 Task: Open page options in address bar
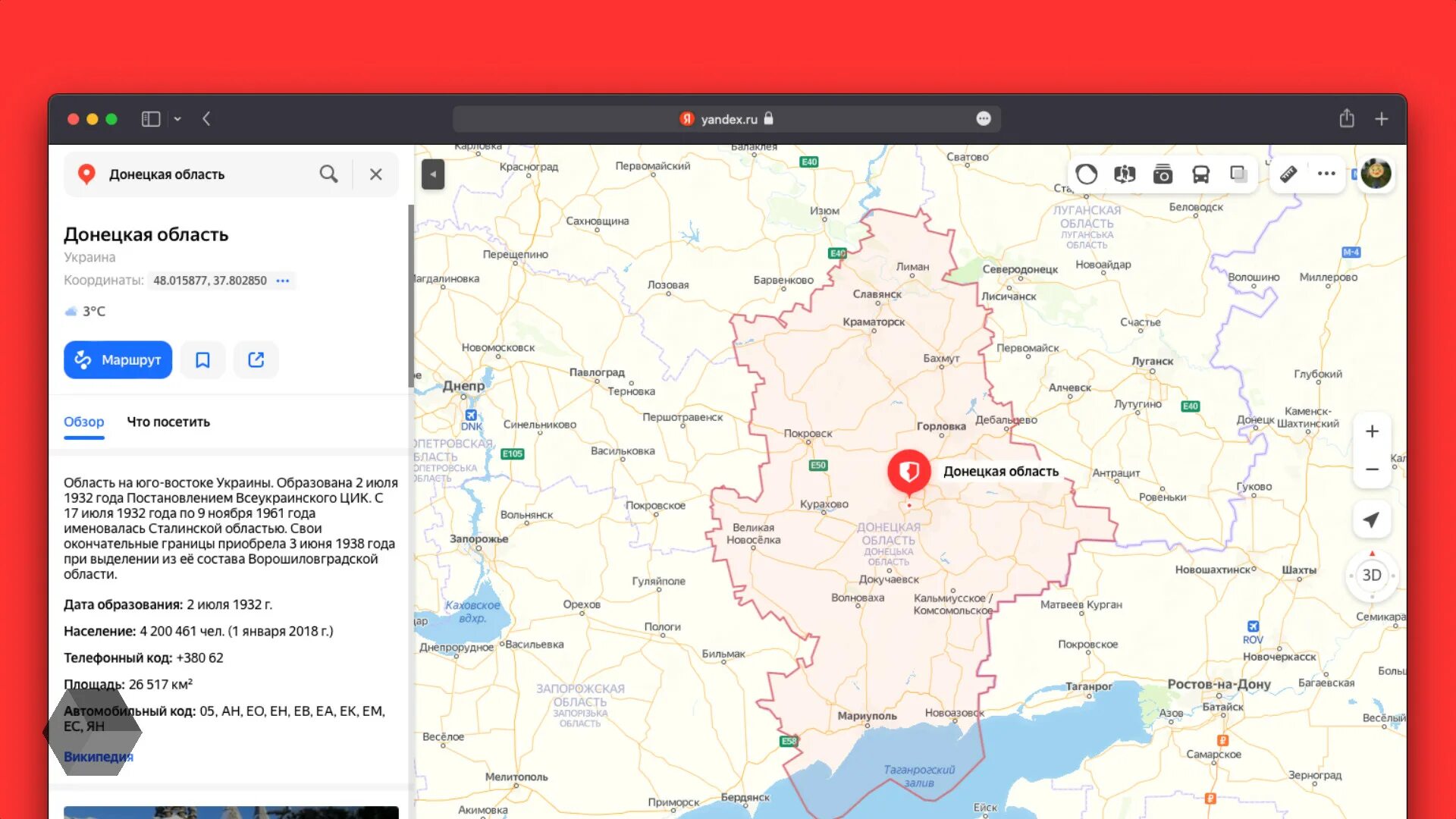pyautogui.click(x=984, y=119)
